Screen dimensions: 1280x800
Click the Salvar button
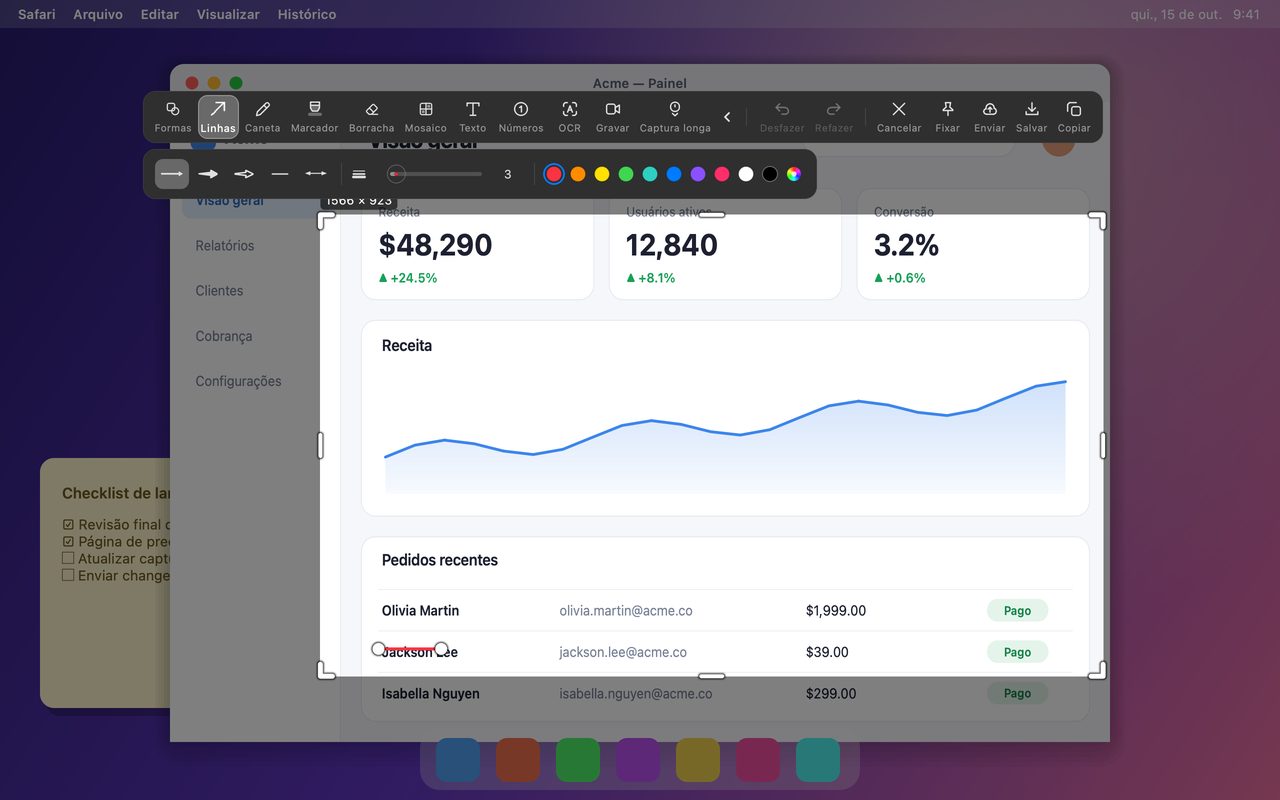click(x=1031, y=117)
